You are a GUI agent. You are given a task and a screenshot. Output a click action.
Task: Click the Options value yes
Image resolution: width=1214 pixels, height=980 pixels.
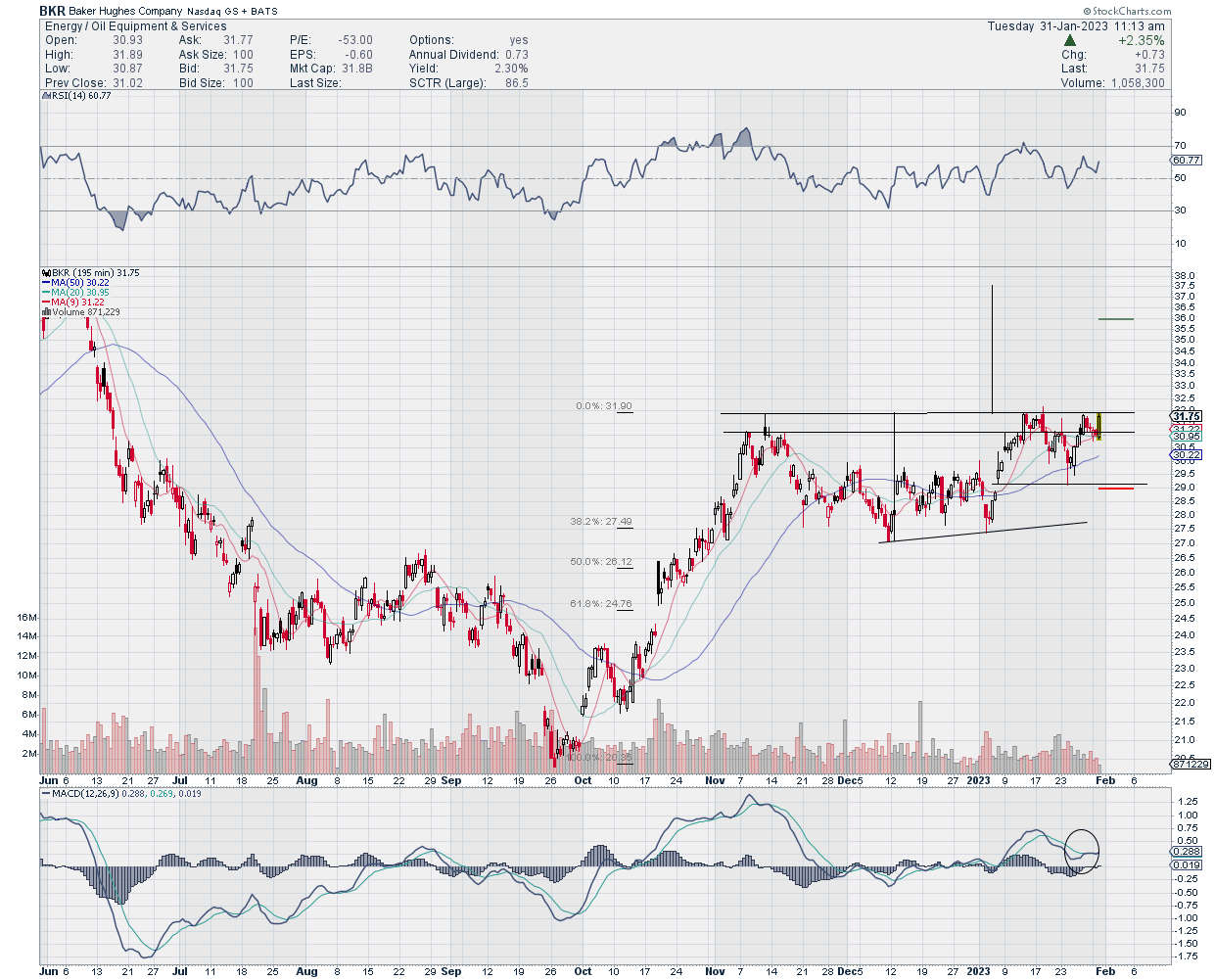tap(519, 41)
